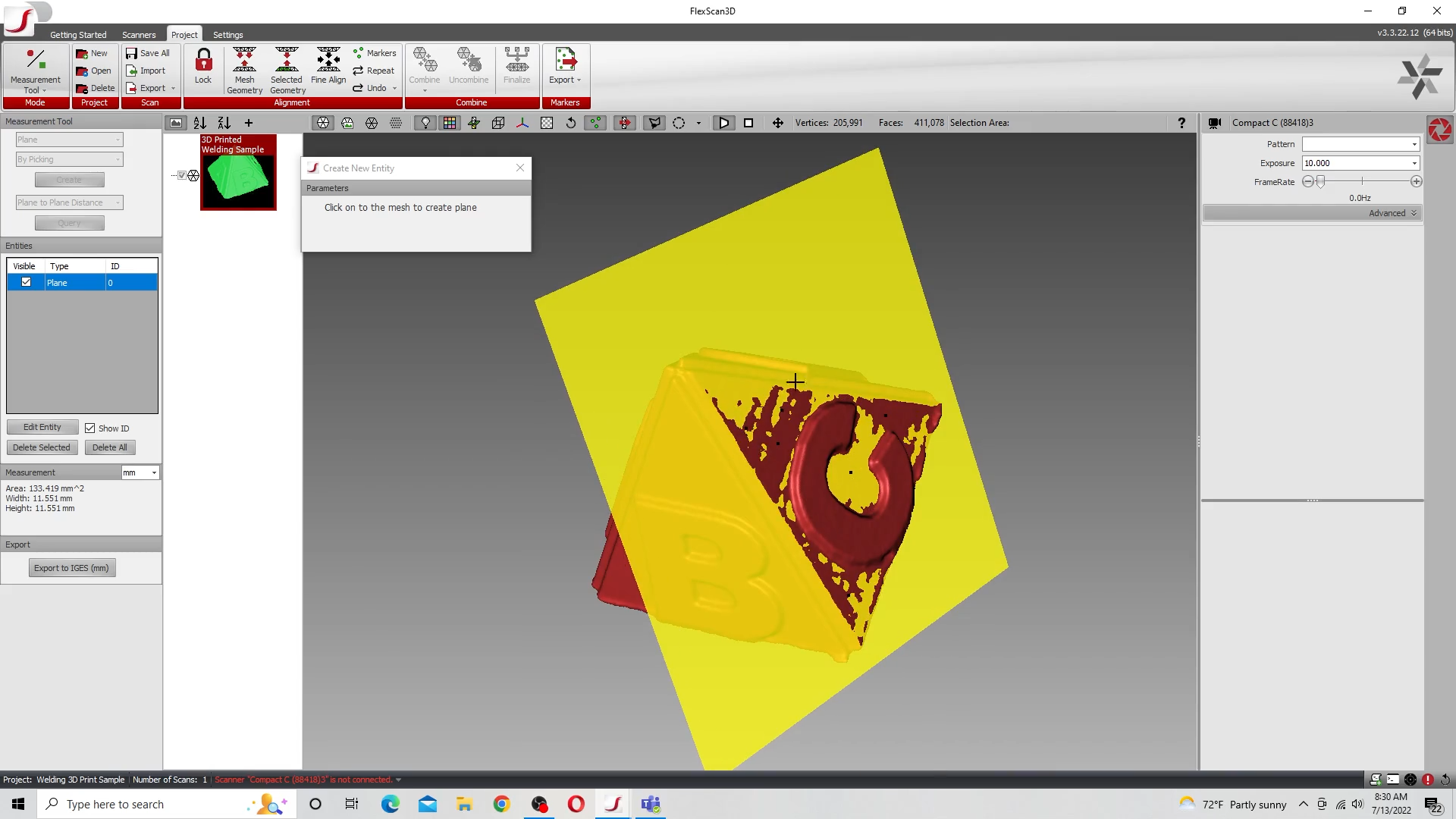
Task: Open the Plane entity type dropdown
Action: pos(69,140)
